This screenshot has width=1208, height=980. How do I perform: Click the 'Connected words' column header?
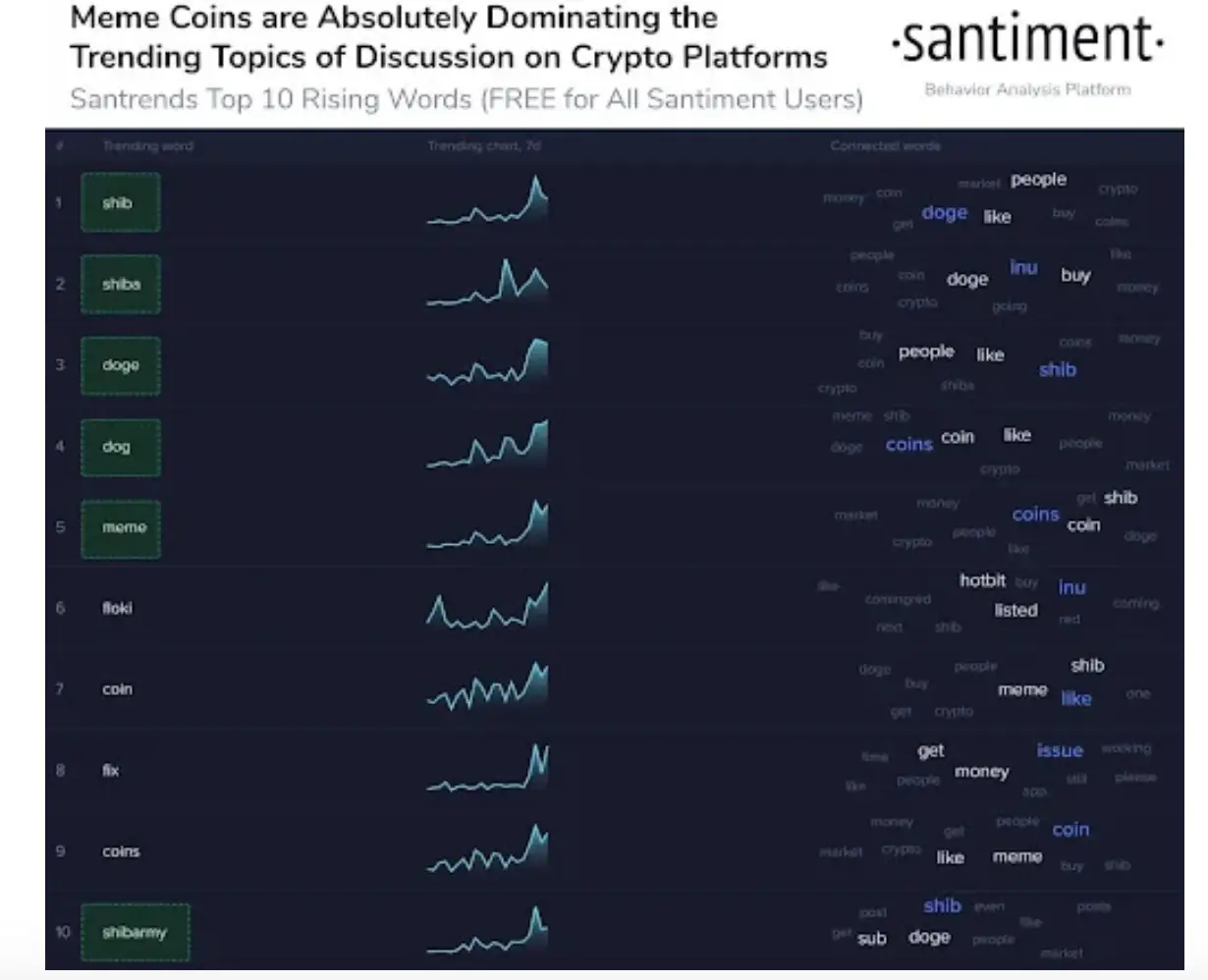point(885,145)
